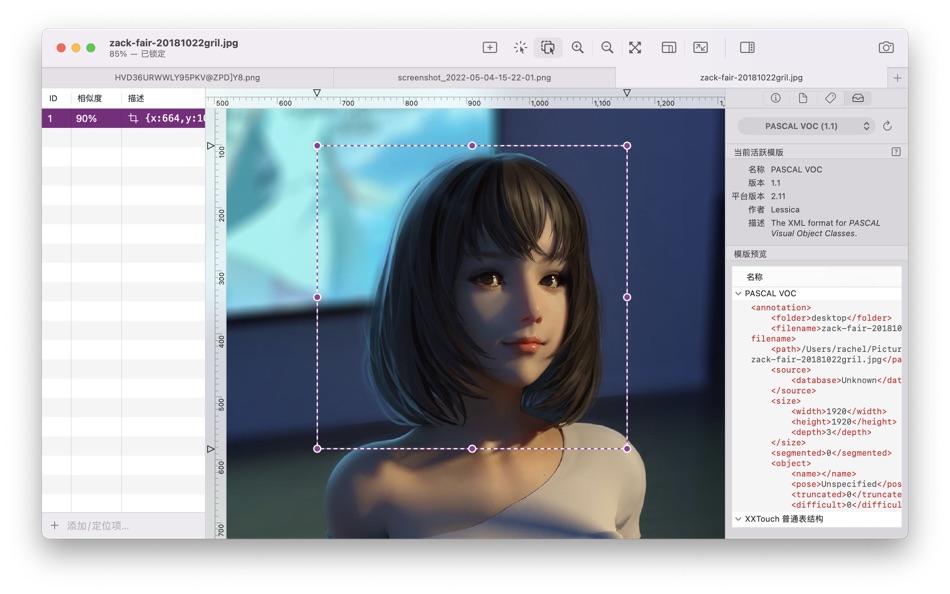The width and height of the screenshot is (950, 594).
Task: Toggle the right sidebar panel
Action: click(x=747, y=47)
